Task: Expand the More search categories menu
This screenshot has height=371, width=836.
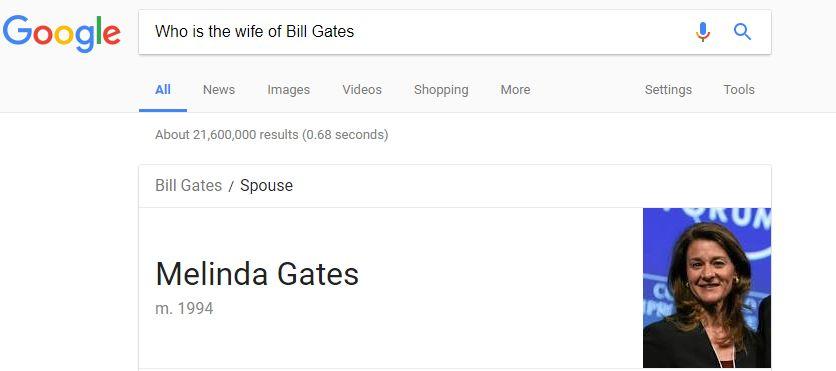Action: tap(515, 90)
